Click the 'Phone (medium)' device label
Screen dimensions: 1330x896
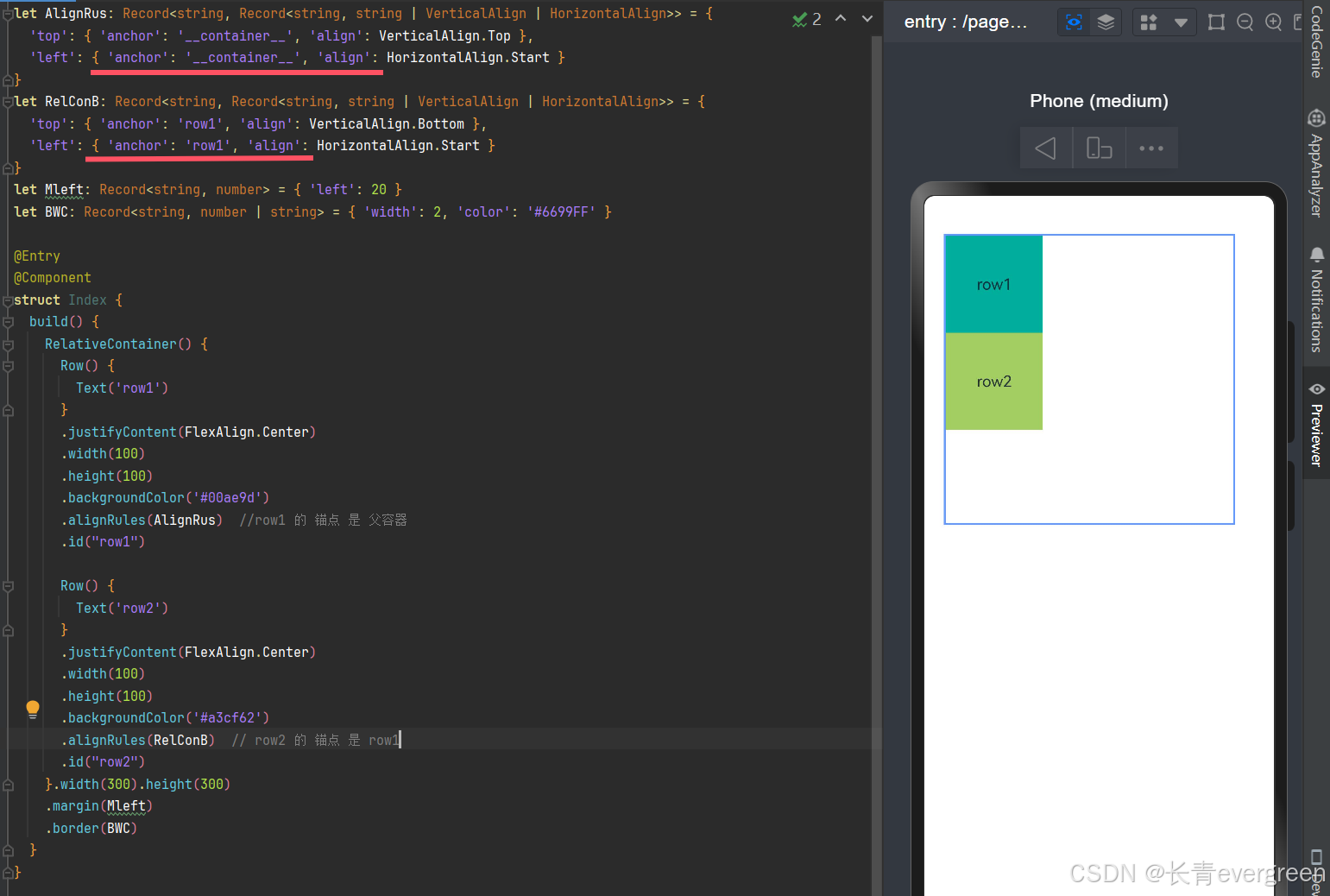(x=1099, y=101)
